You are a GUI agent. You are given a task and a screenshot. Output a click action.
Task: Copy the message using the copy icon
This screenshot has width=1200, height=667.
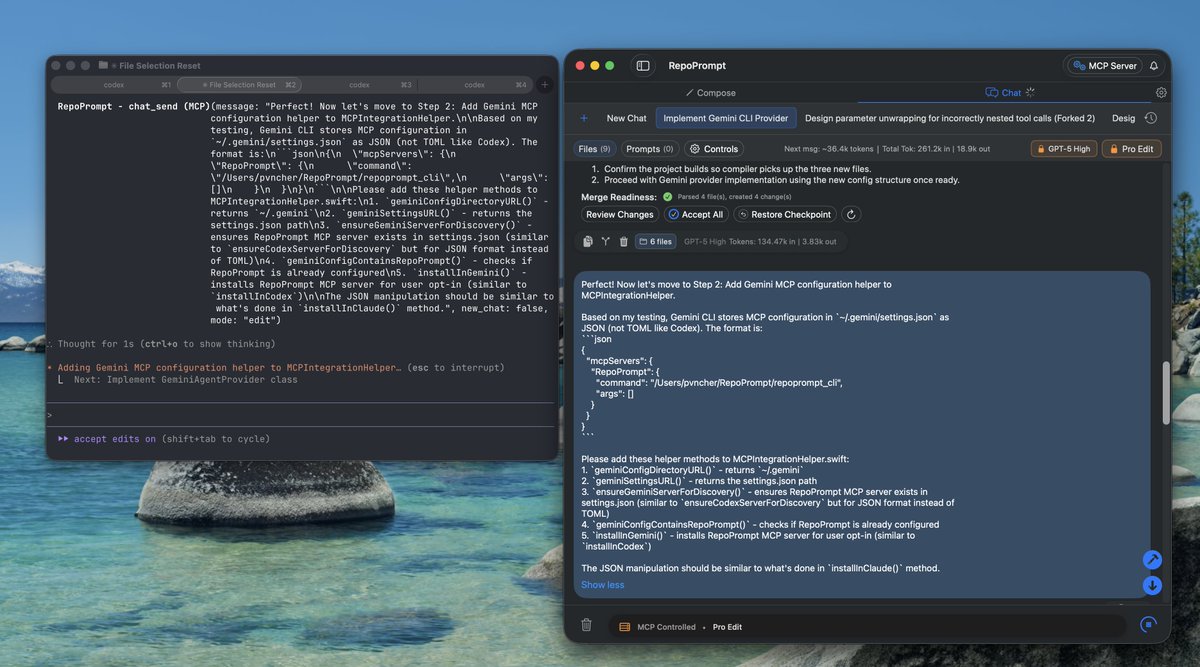tap(588, 241)
